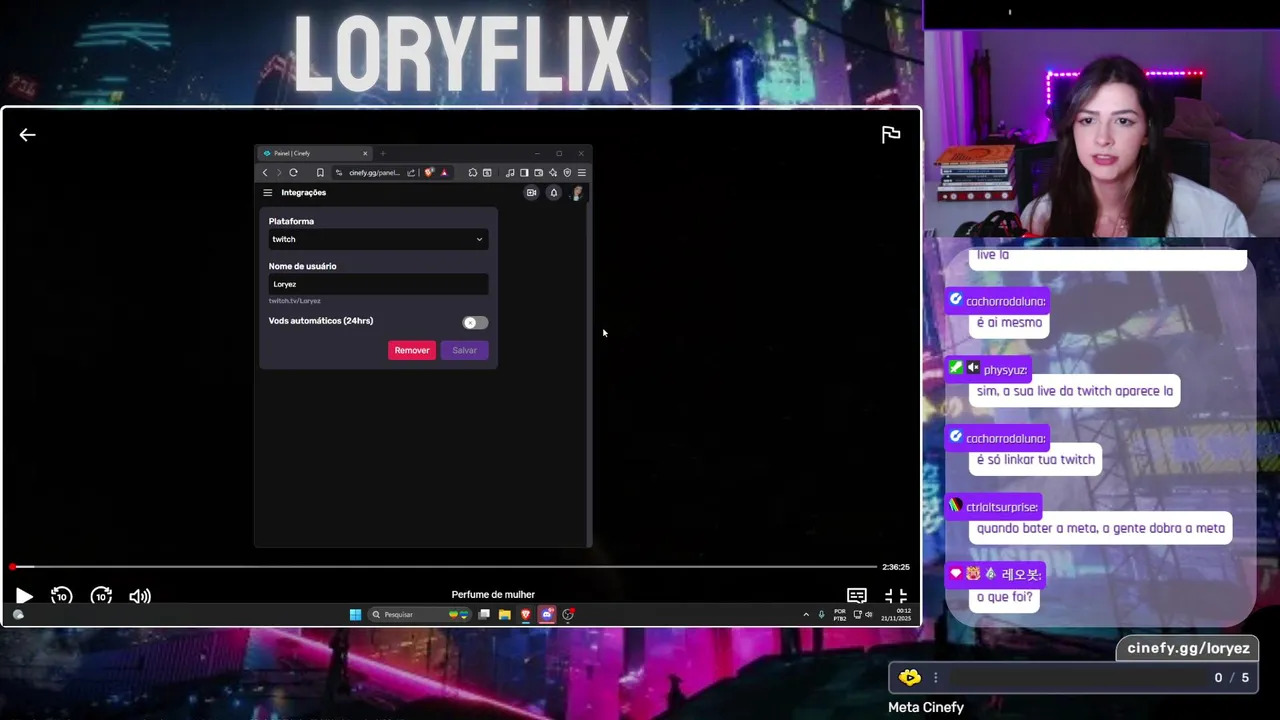Toggle the browser sidebar panel icon
The width and height of the screenshot is (1280, 720).
[524, 172]
